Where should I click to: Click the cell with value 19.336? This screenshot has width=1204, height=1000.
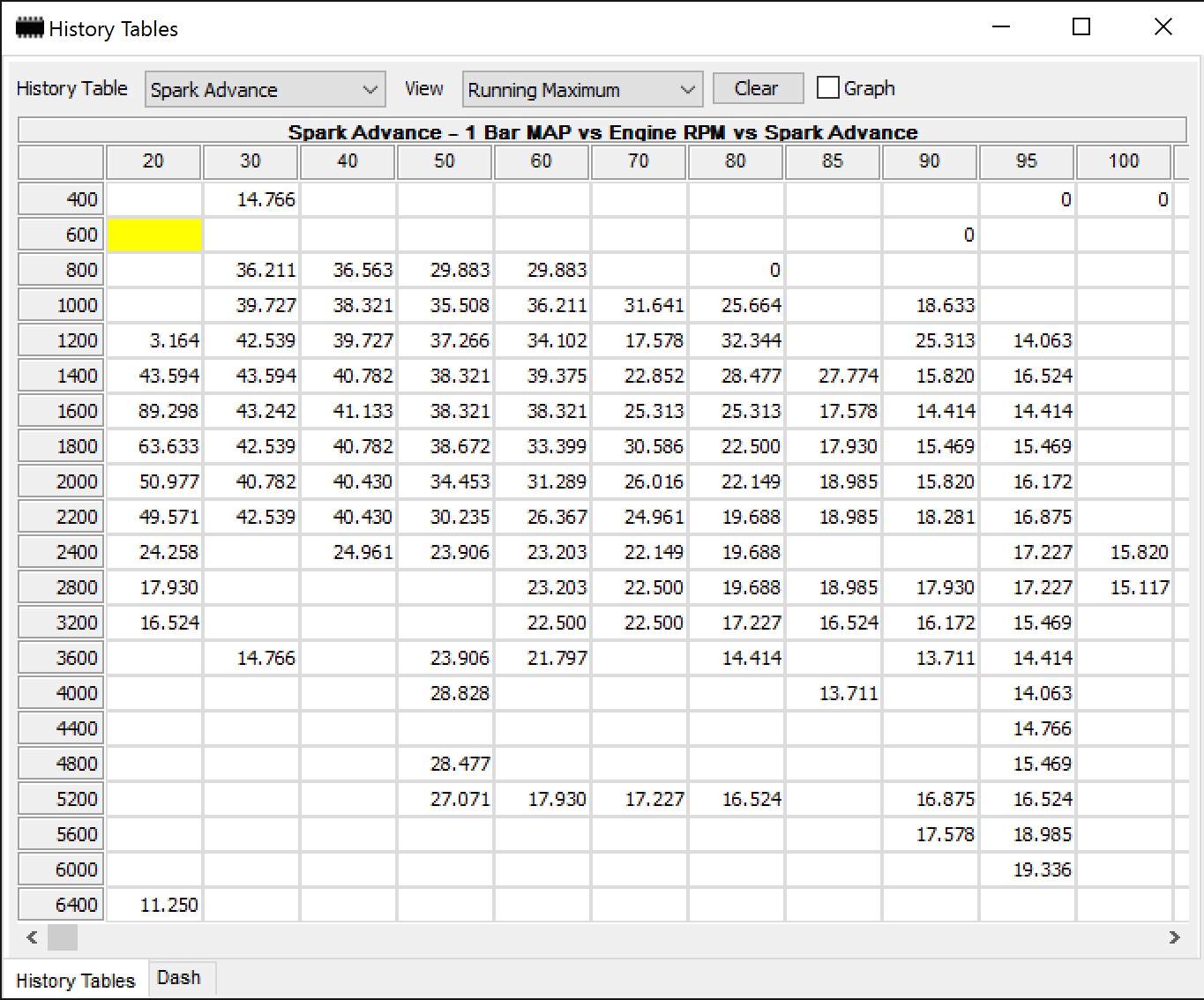[1027, 869]
